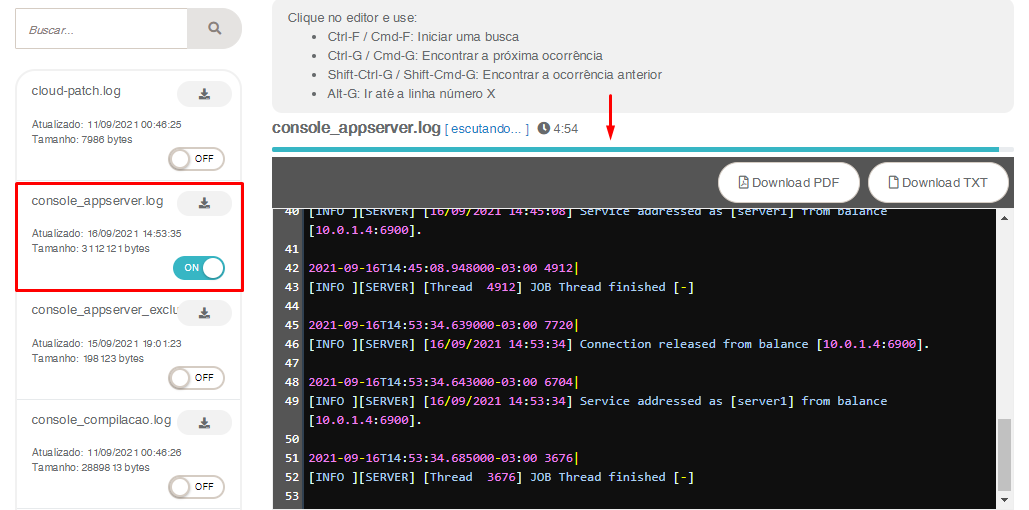Enable the toggle for console_appserver_exclu log

[196, 378]
